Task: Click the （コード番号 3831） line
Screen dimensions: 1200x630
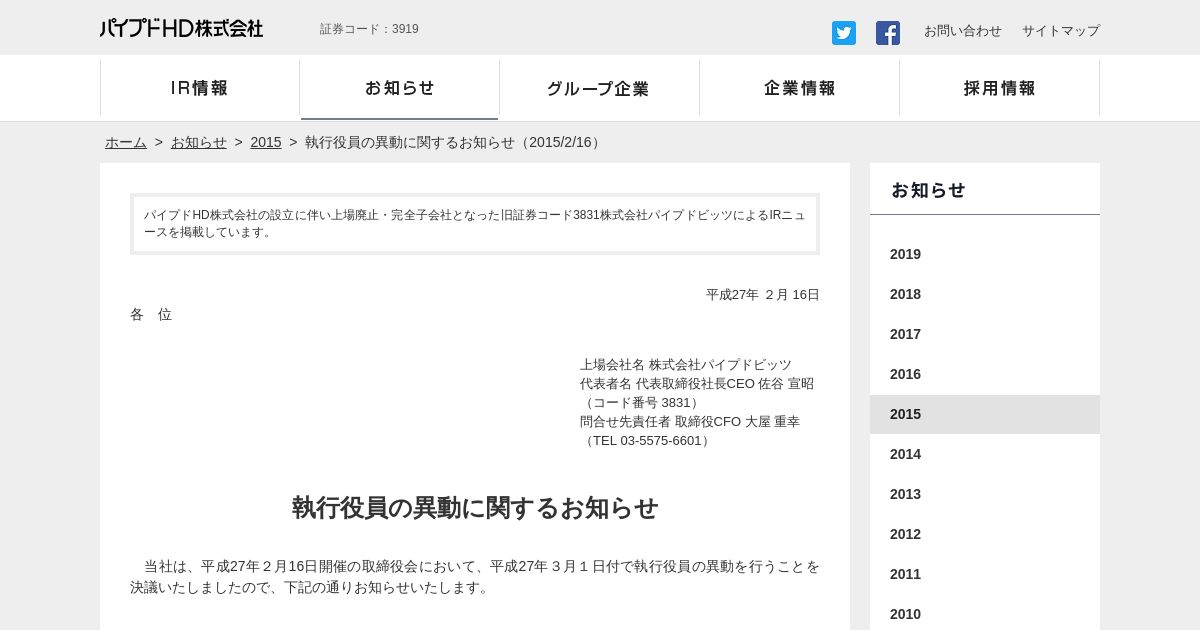Action: [642, 402]
